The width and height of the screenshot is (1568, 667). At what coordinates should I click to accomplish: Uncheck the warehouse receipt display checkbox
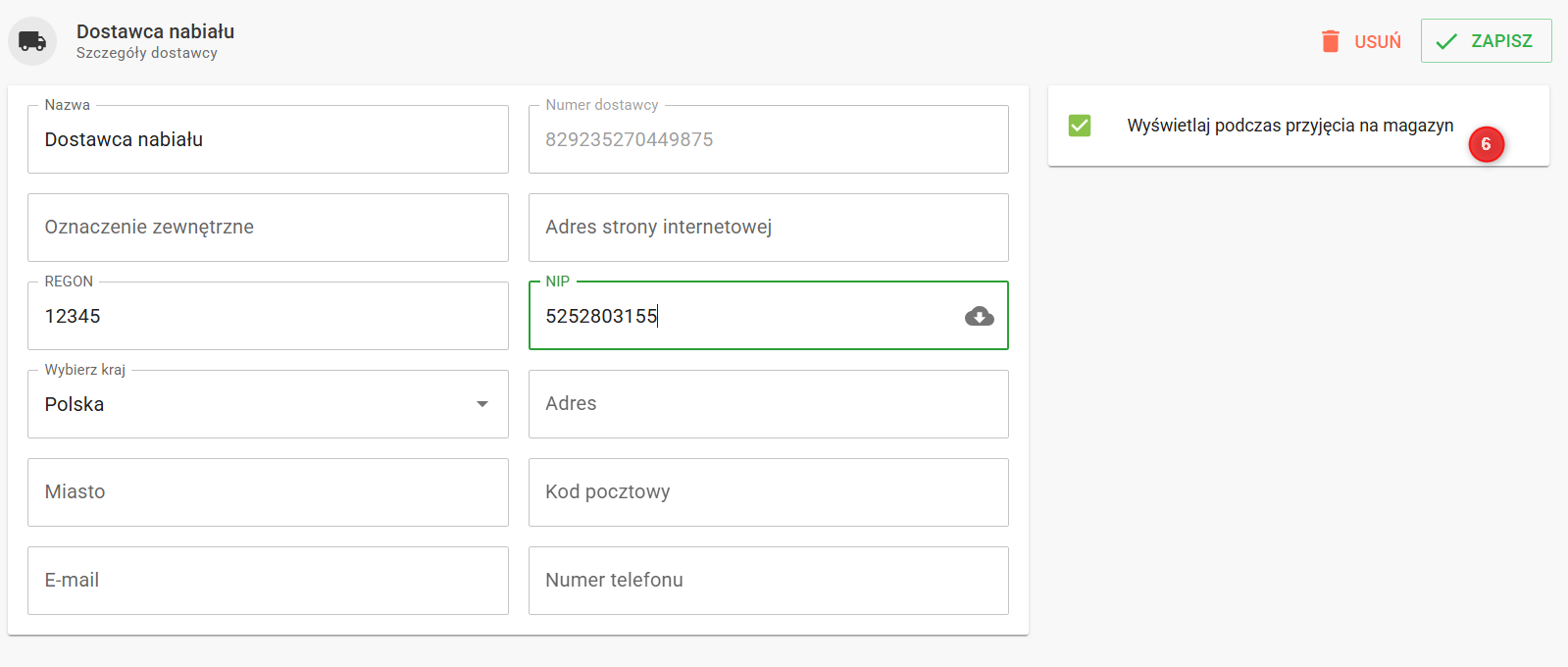[x=1080, y=126]
